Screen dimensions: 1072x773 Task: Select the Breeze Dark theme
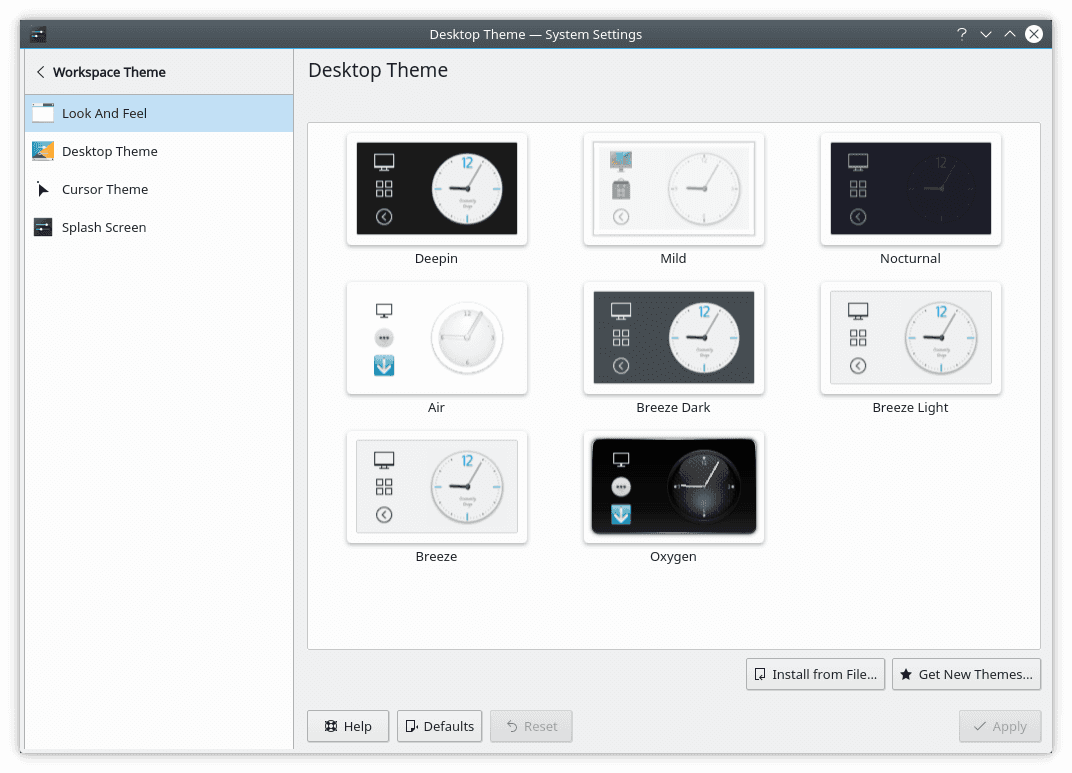tap(673, 338)
